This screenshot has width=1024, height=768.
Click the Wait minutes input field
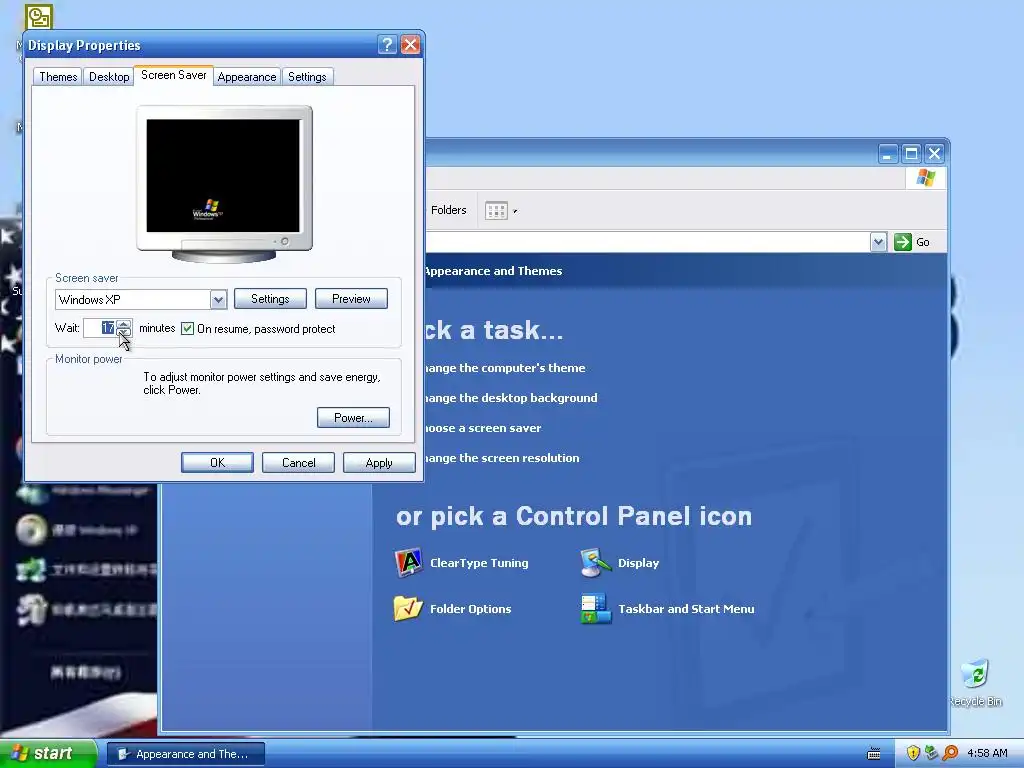pyautogui.click(x=100, y=328)
